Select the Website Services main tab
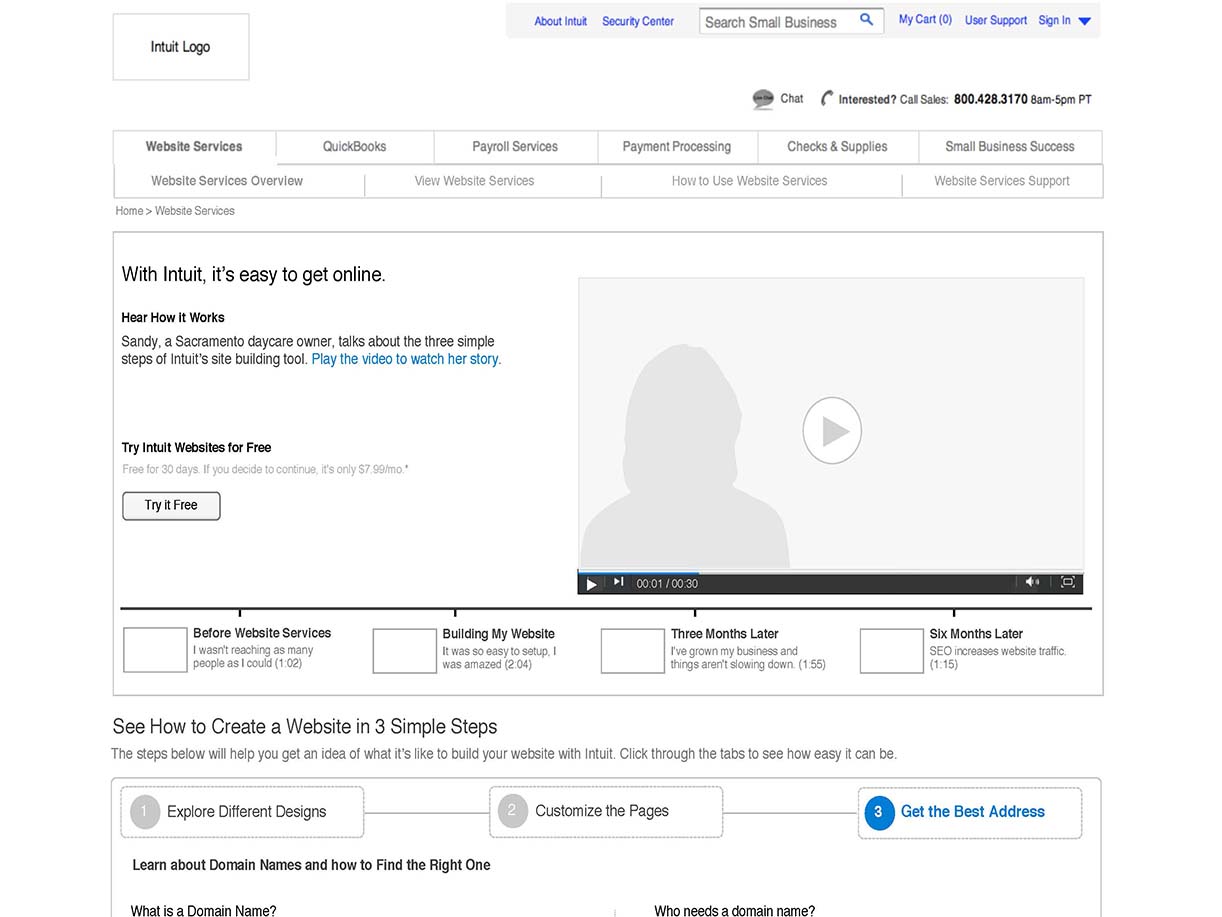 click(194, 147)
